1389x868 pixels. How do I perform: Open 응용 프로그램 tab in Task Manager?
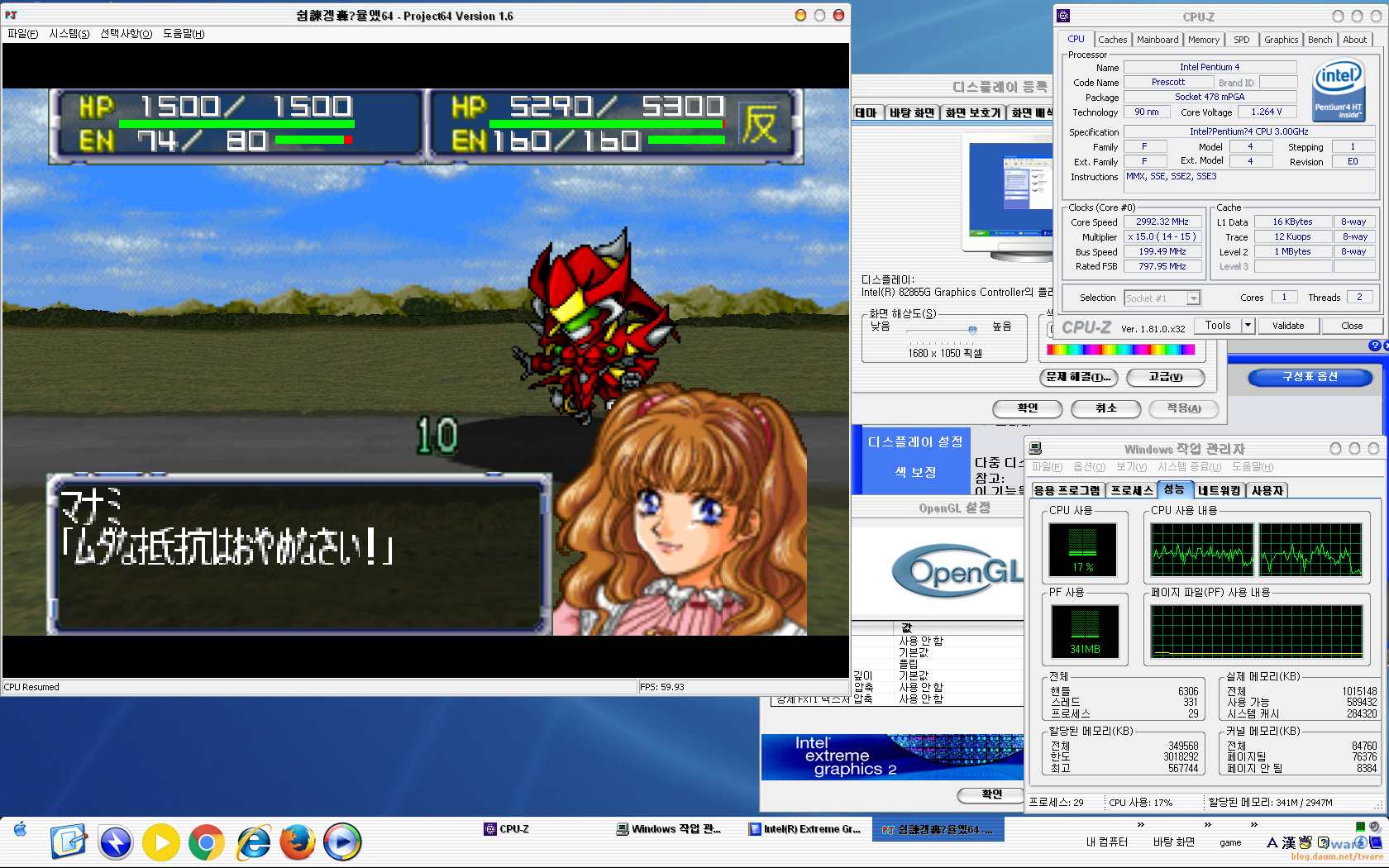(x=1067, y=490)
